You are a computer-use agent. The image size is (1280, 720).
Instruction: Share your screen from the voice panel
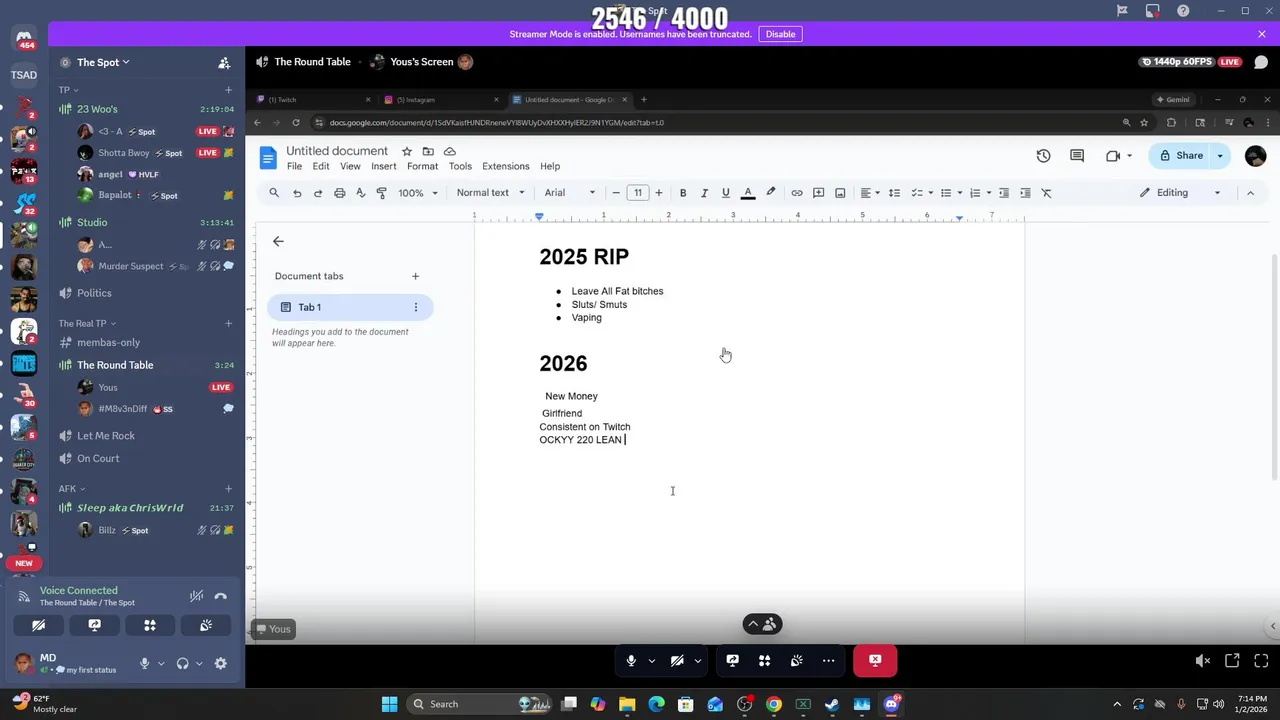tap(94, 625)
